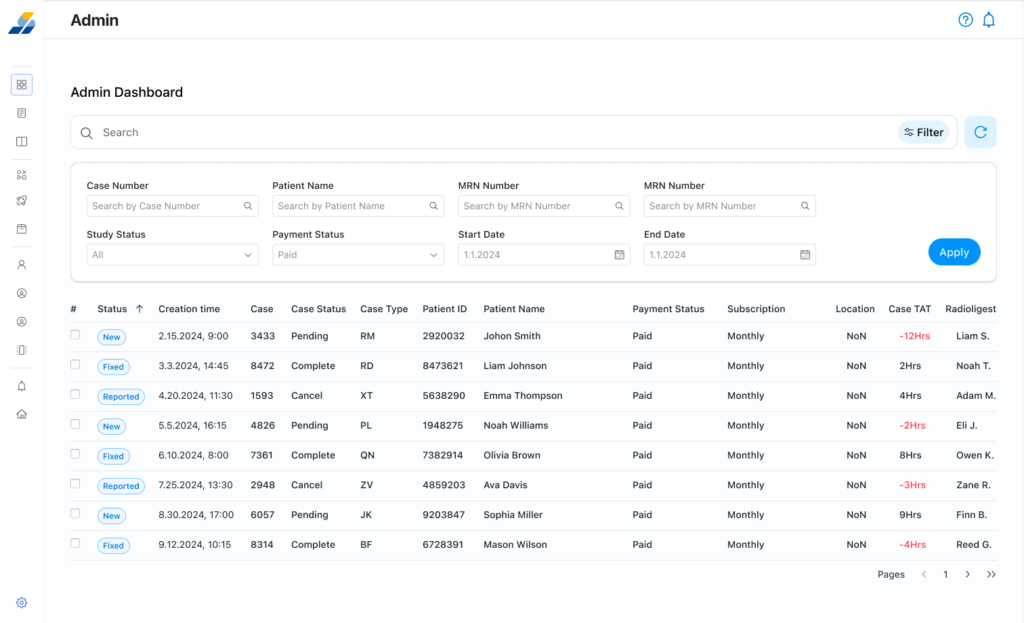The height and width of the screenshot is (623, 1024).
Task: Tick checkbox for Emma Thompson row
Action: click(75, 395)
